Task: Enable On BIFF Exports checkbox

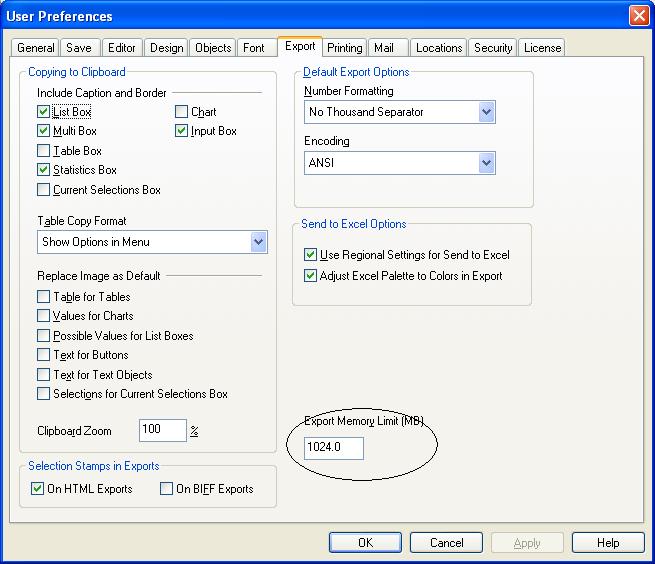Action: coord(166,488)
